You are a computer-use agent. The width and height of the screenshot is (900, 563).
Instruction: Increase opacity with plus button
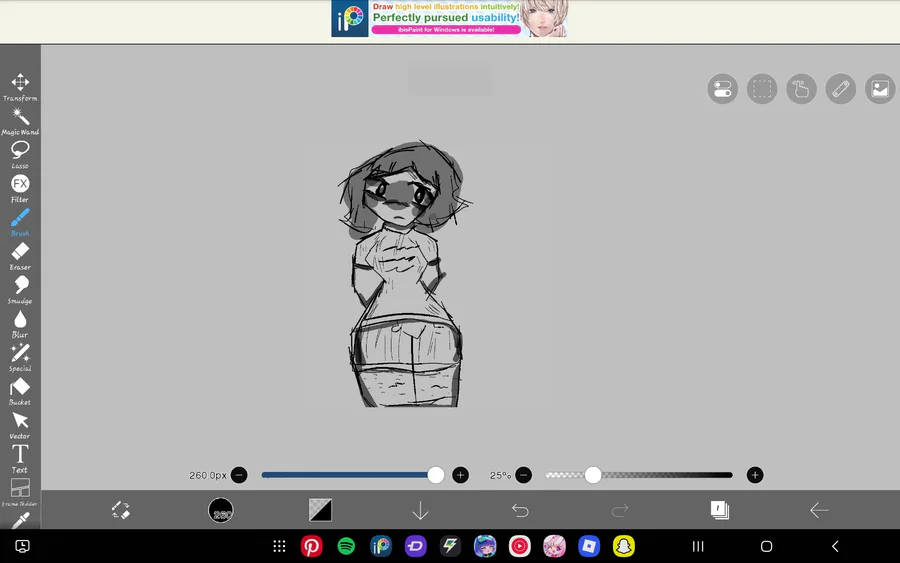point(755,475)
